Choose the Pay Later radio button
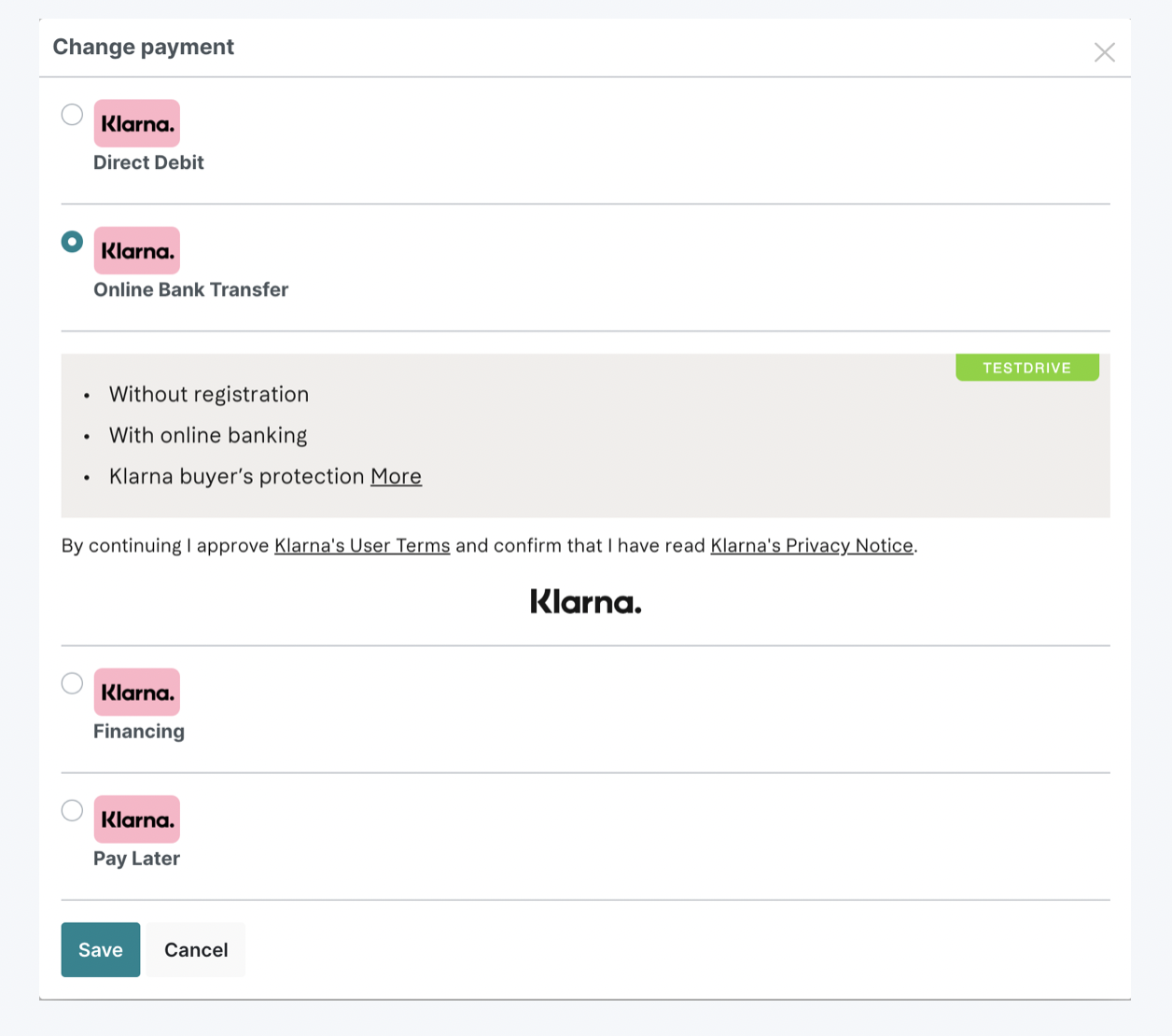This screenshot has height=1036, width=1172. pos(72,810)
